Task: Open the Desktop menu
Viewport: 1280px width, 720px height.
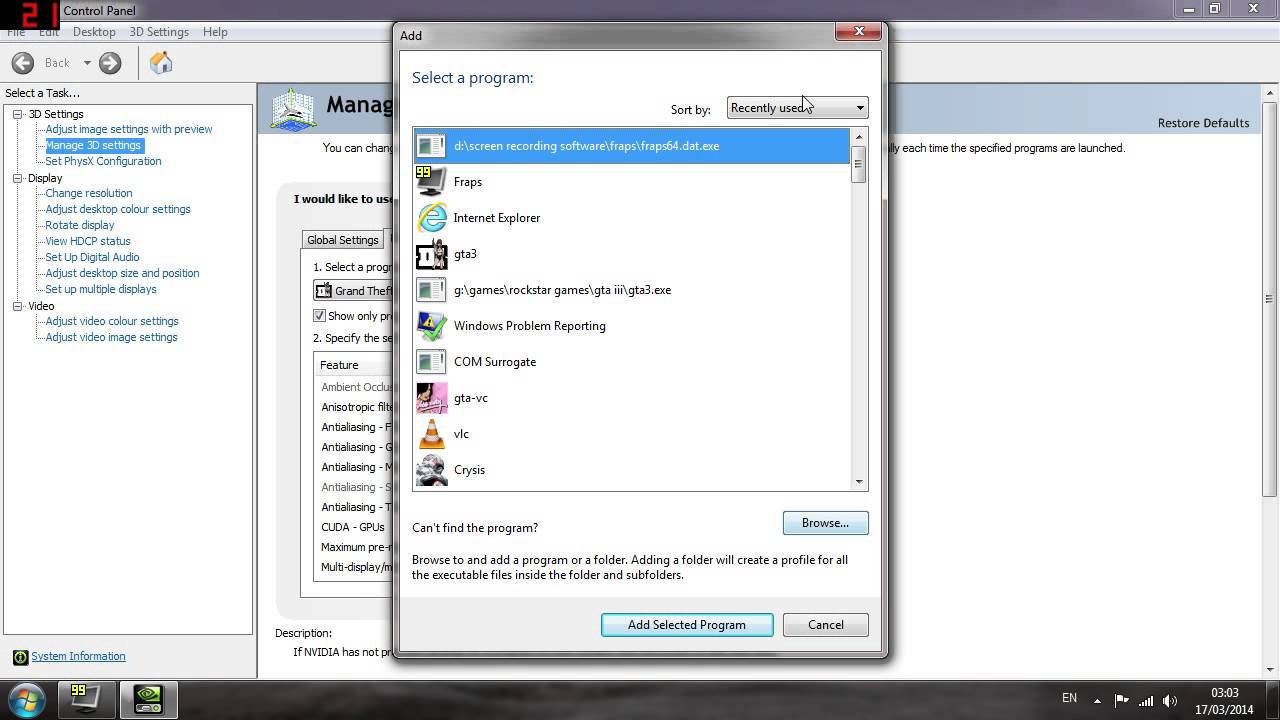Action: coord(94,32)
